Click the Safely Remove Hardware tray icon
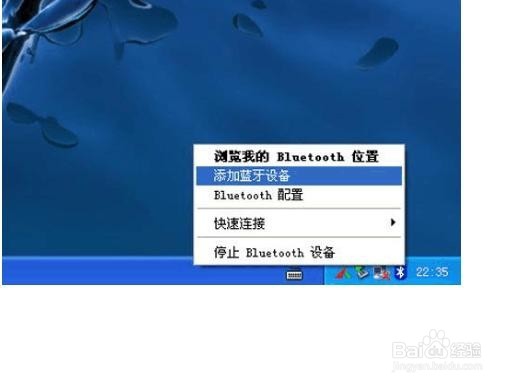The image size is (512, 384). (x=361, y=272)
